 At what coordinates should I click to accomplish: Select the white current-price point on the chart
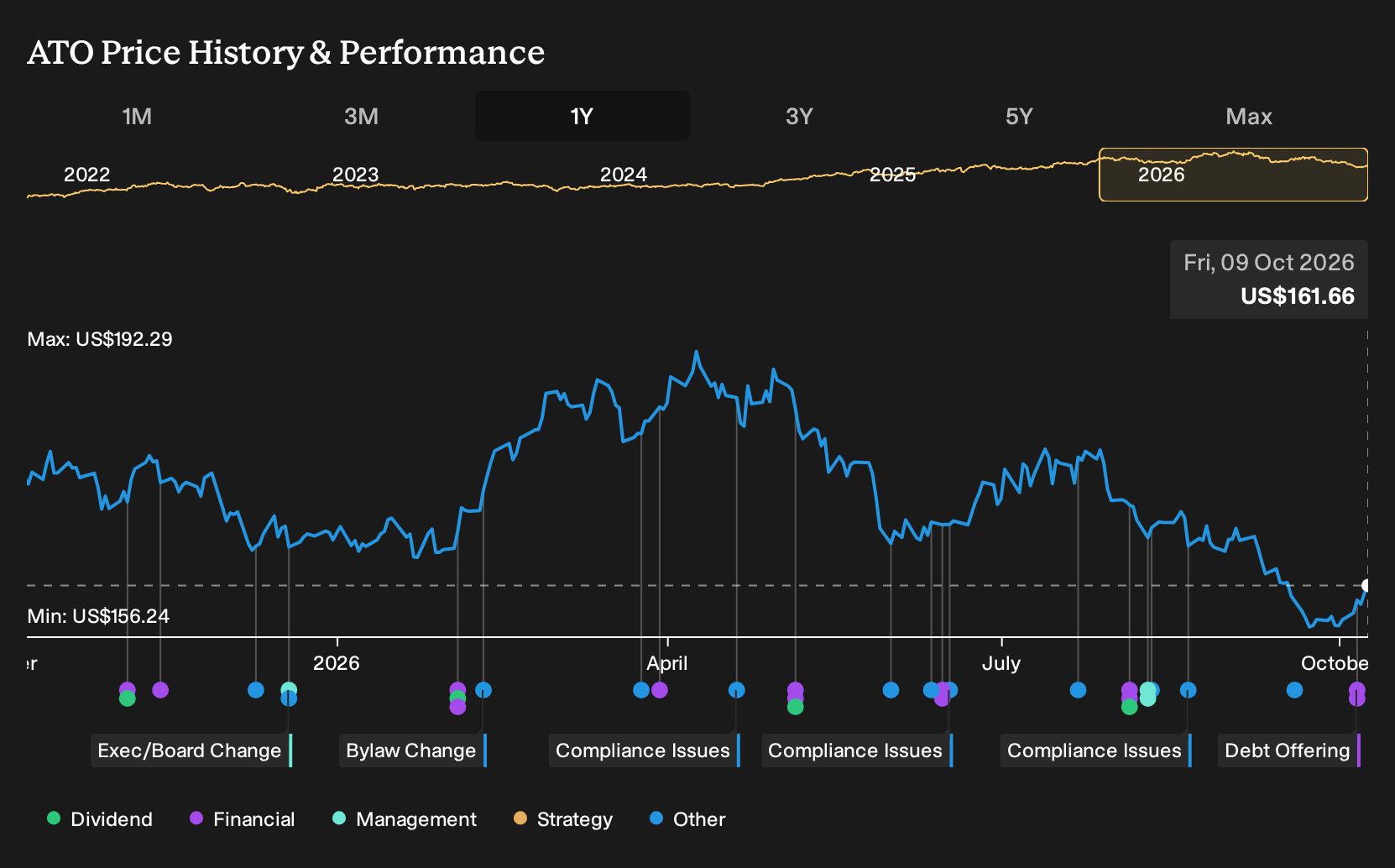point(1366,585)
